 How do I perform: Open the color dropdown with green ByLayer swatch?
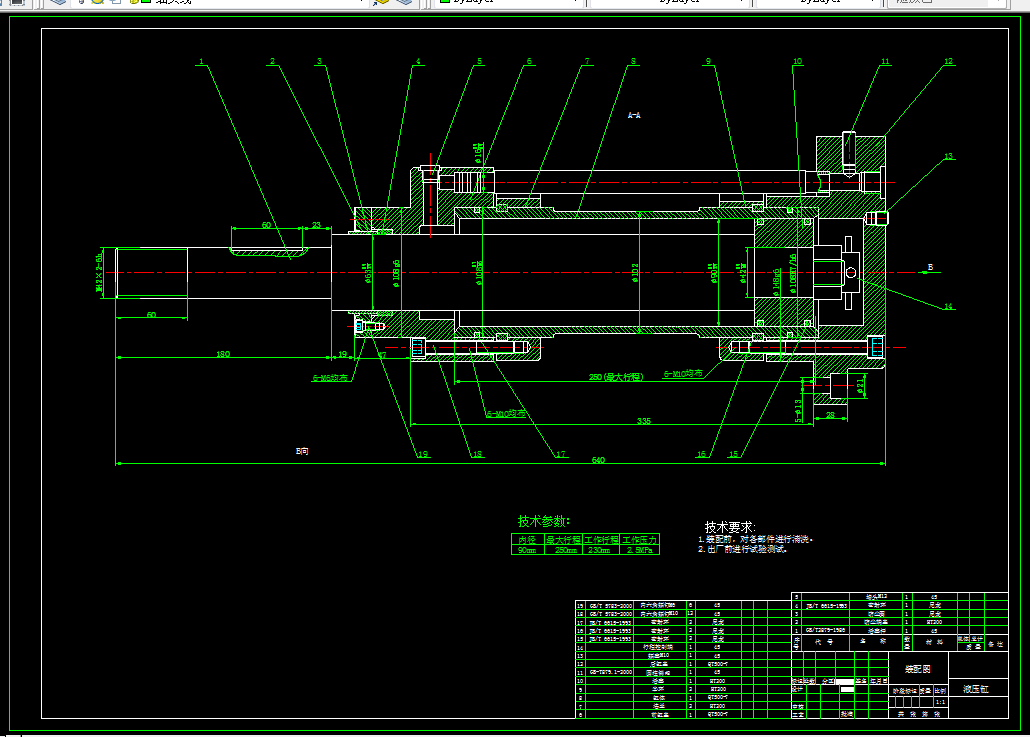(509, 2)
